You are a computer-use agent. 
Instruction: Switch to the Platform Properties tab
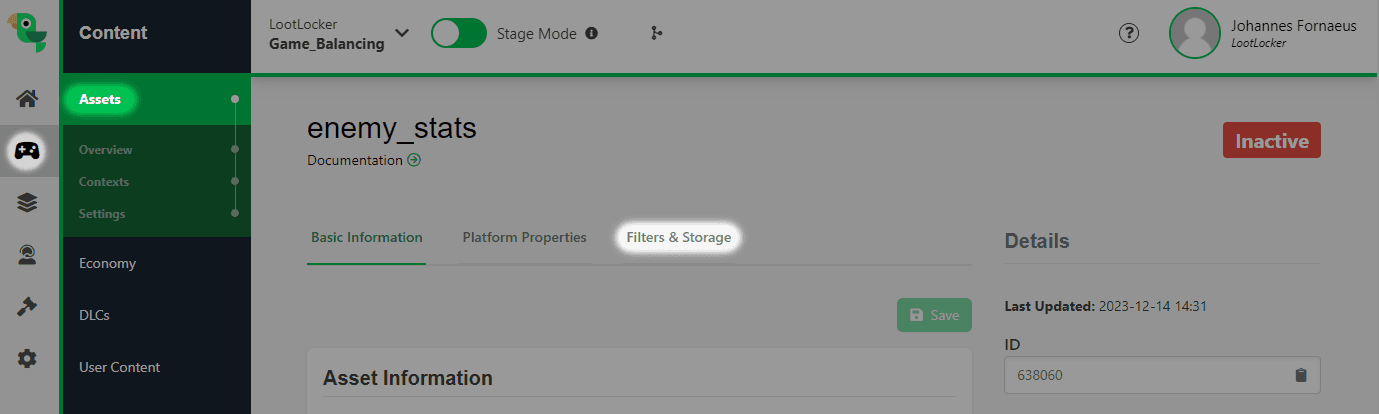[x=524, y=238]
